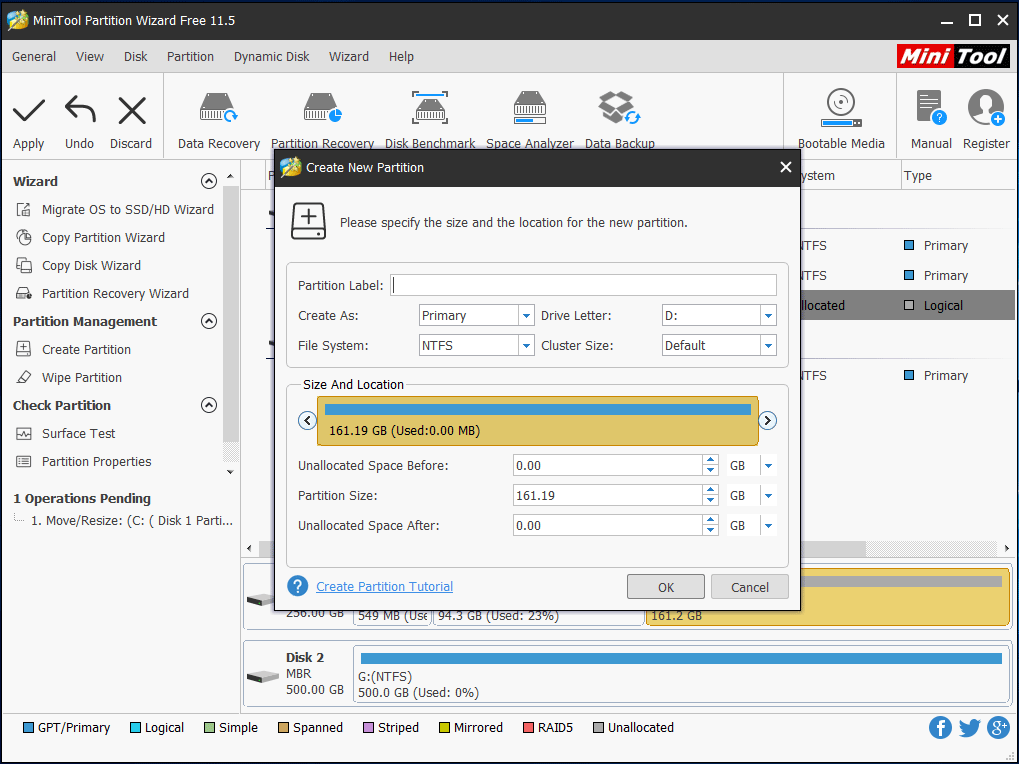Open the General menu

(x=34, y=57)
